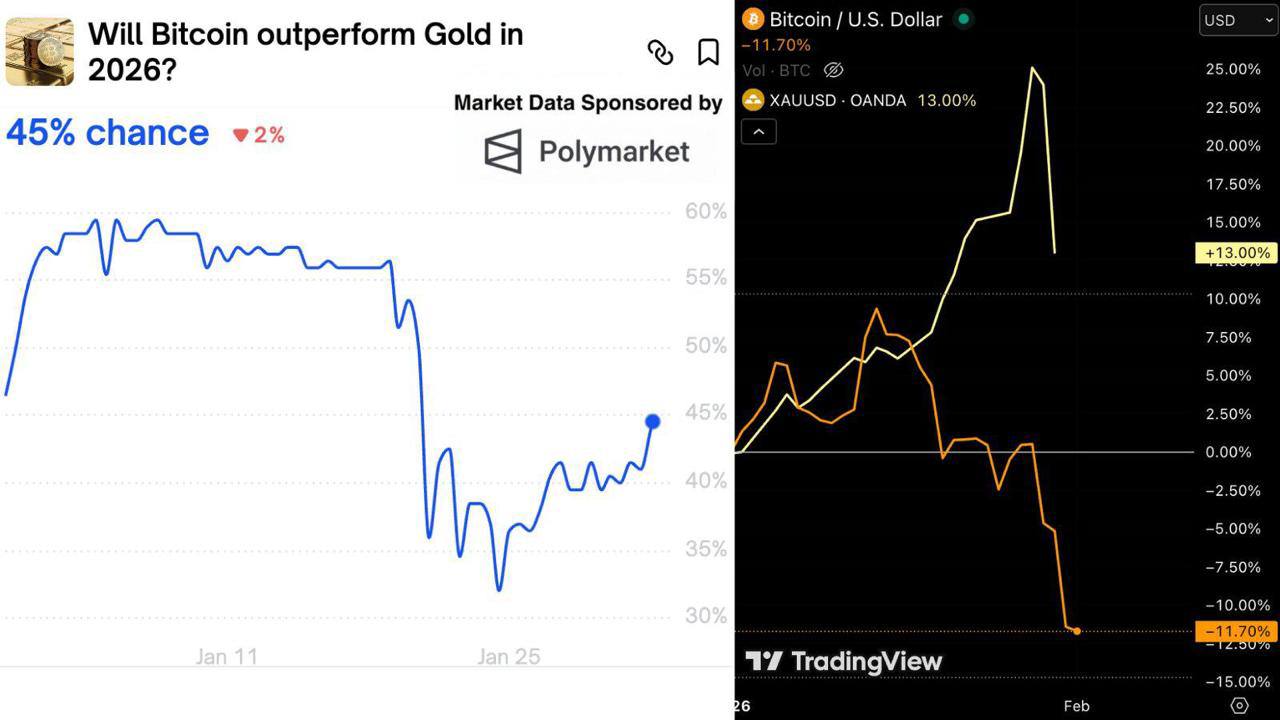Screen dimensions: 1280x720
Task: Click the +13.00% yellow price label
Action: tap(1236, 253)
